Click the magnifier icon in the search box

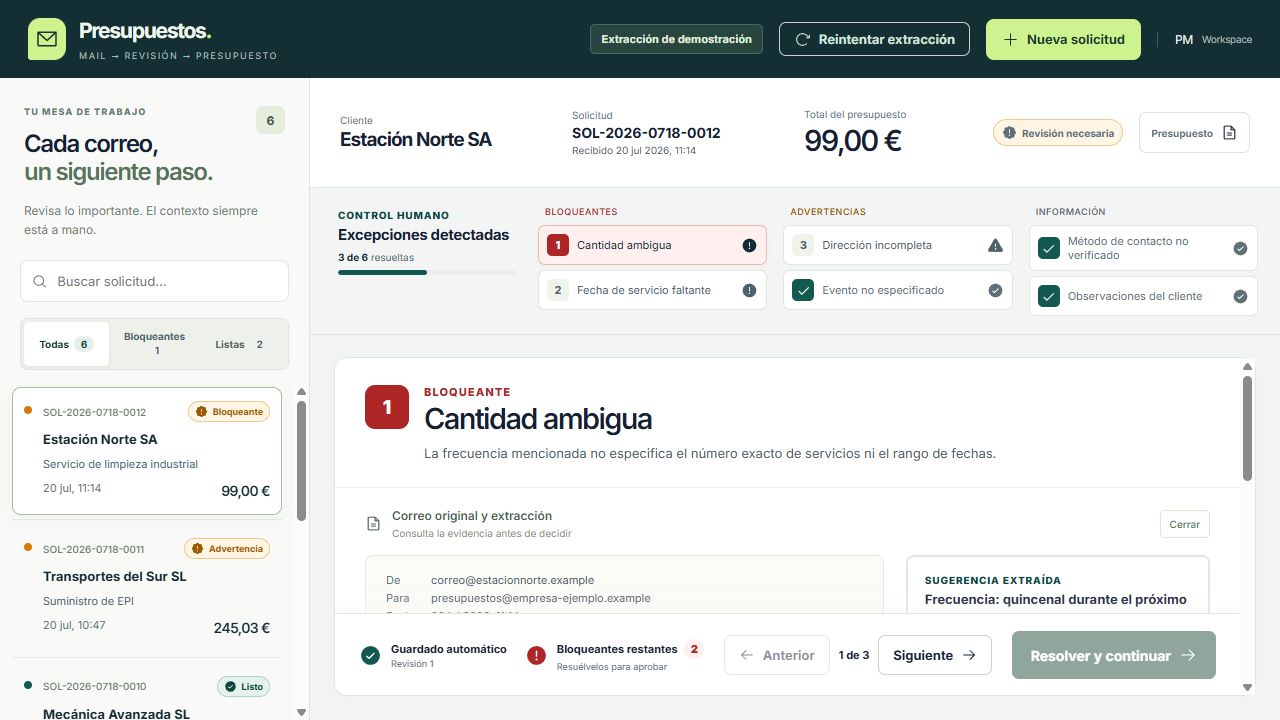coord(40,282)
